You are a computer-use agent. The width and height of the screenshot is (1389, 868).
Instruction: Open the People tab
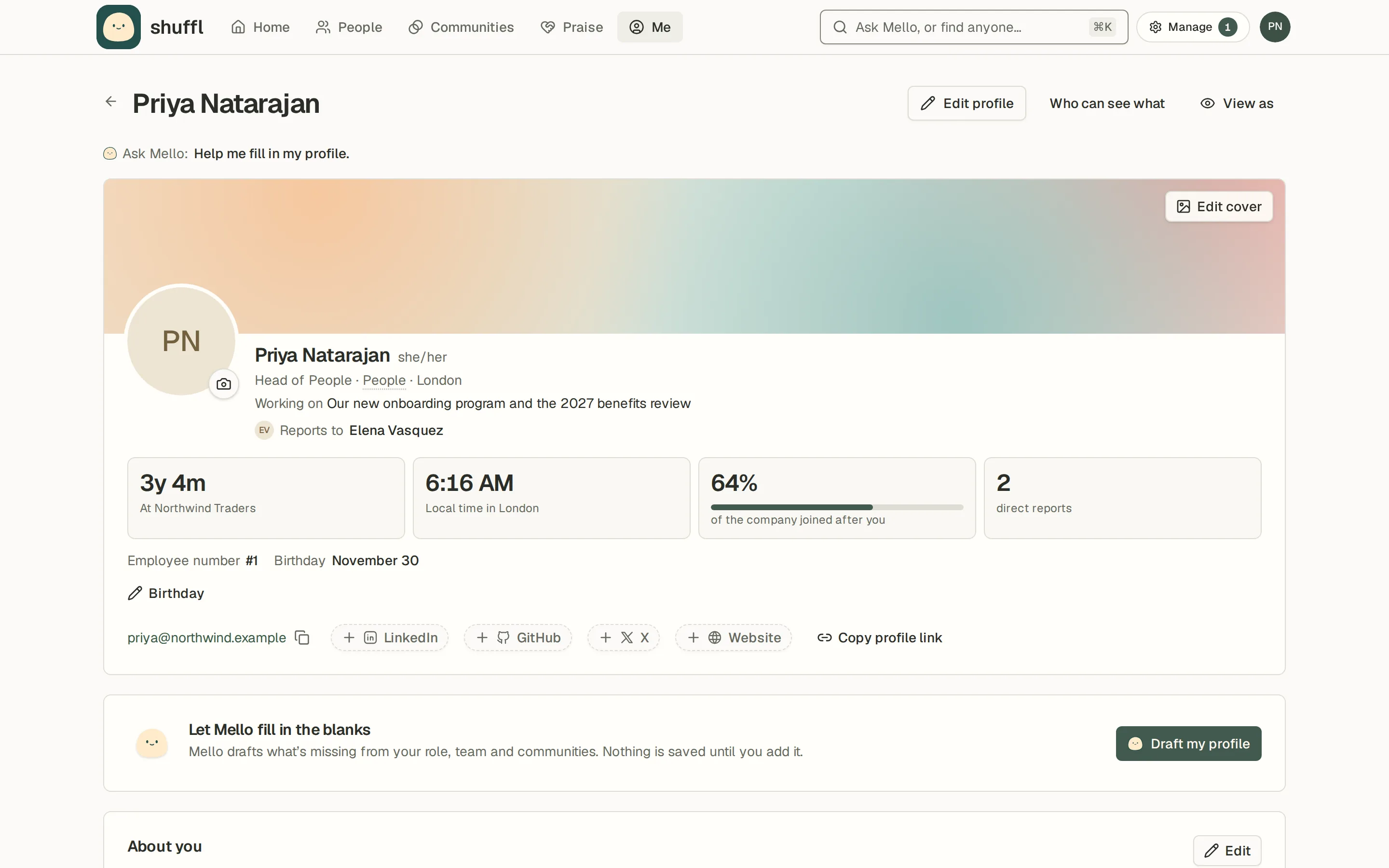[x=349, y=27]
